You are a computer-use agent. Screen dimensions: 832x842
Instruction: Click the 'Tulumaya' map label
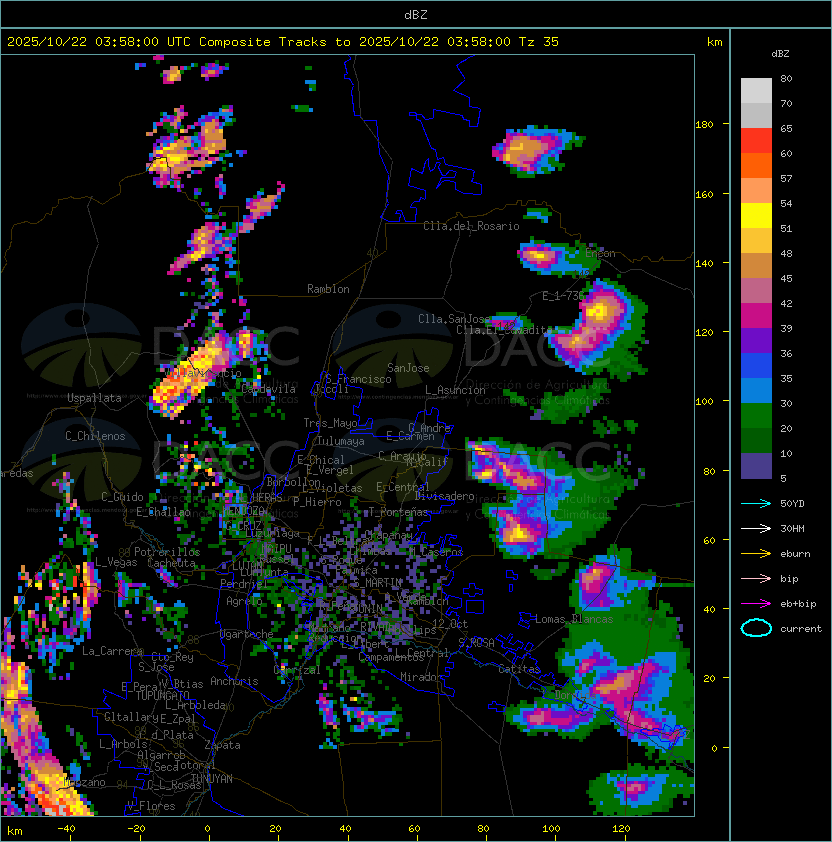[x=341, y=441]
